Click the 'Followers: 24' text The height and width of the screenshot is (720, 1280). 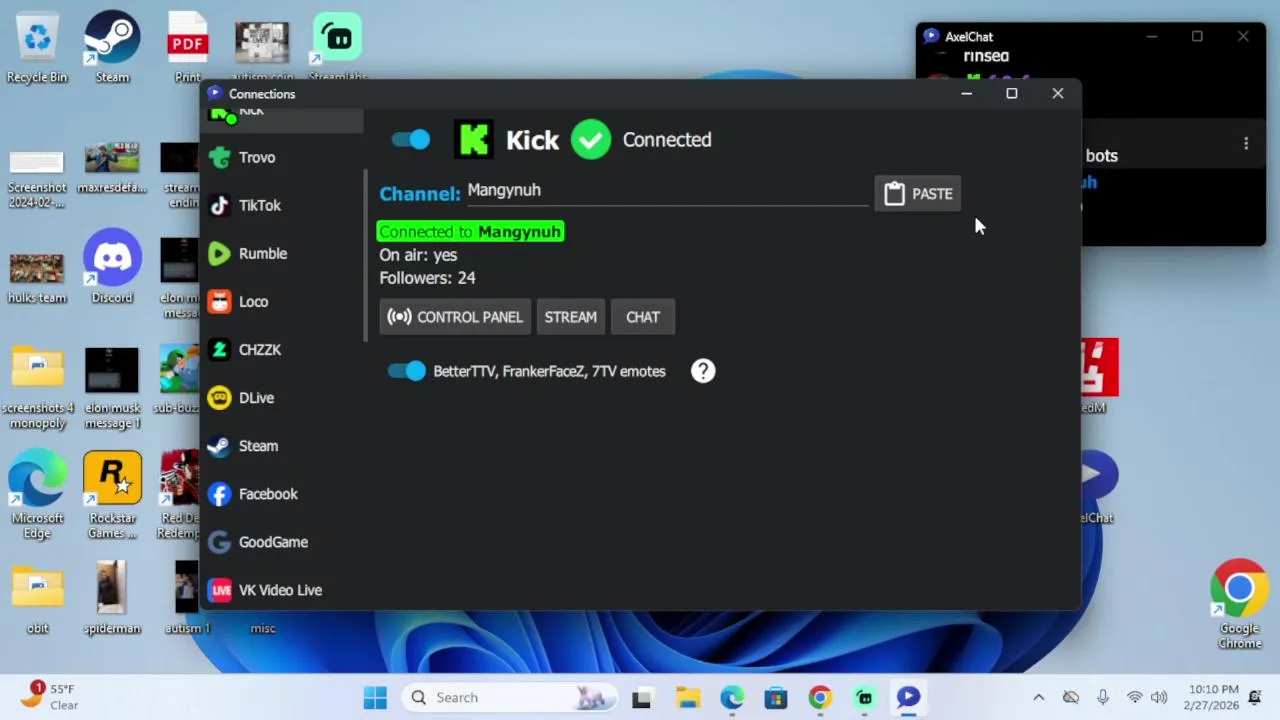(427, 278)
